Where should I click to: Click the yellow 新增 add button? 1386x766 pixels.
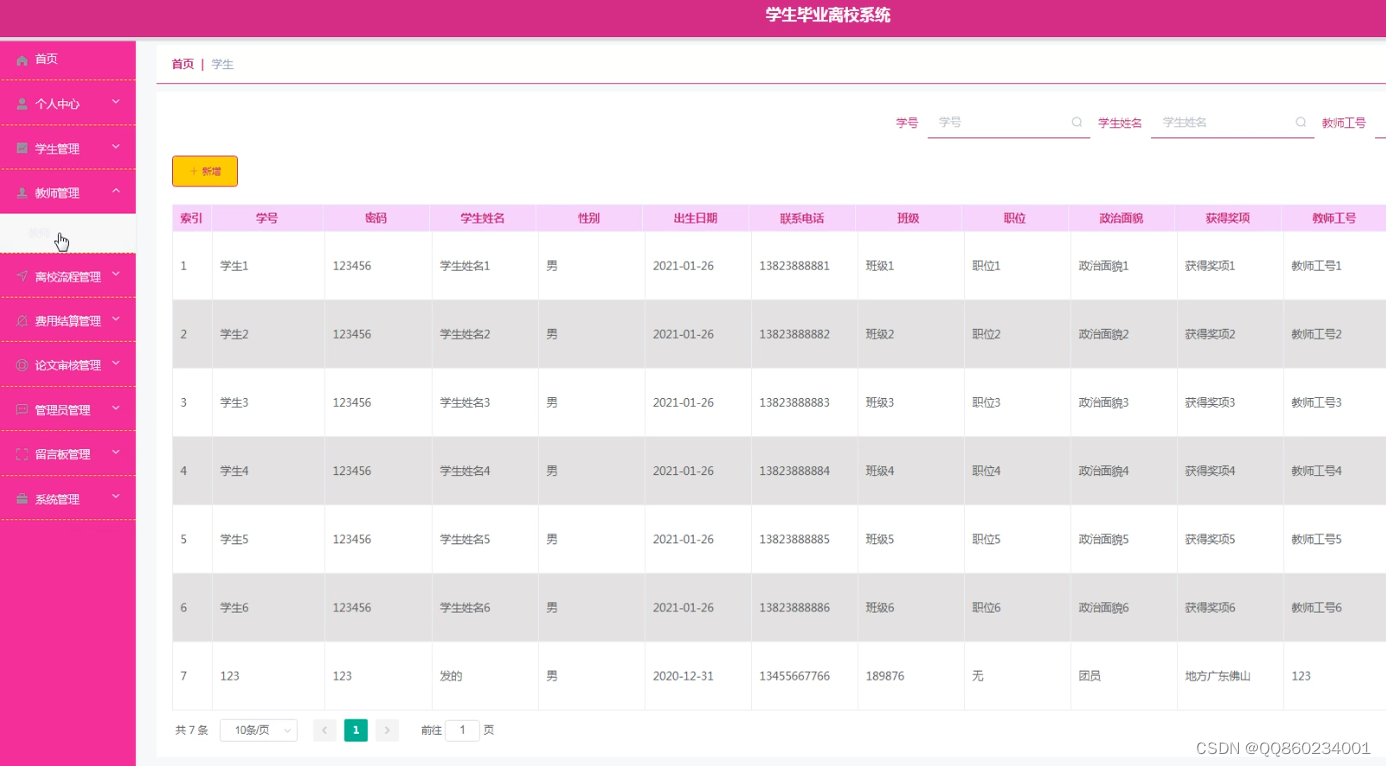[205, 171]
